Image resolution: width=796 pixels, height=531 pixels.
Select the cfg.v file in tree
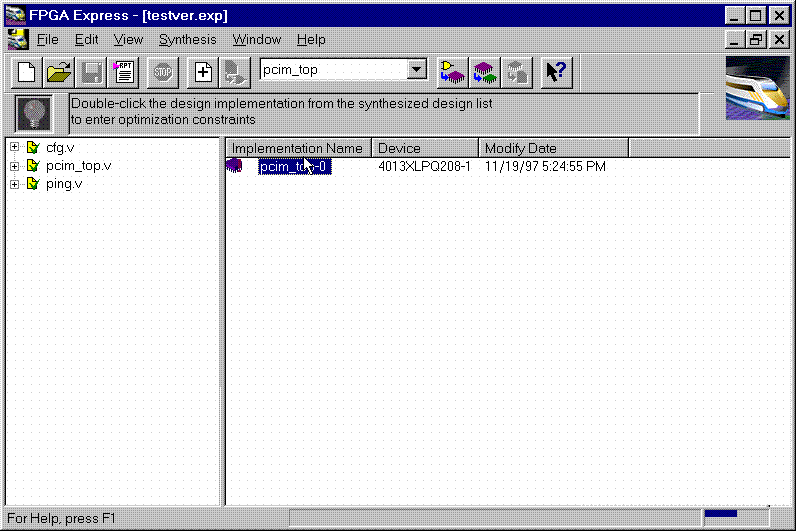tap(60, 148)
